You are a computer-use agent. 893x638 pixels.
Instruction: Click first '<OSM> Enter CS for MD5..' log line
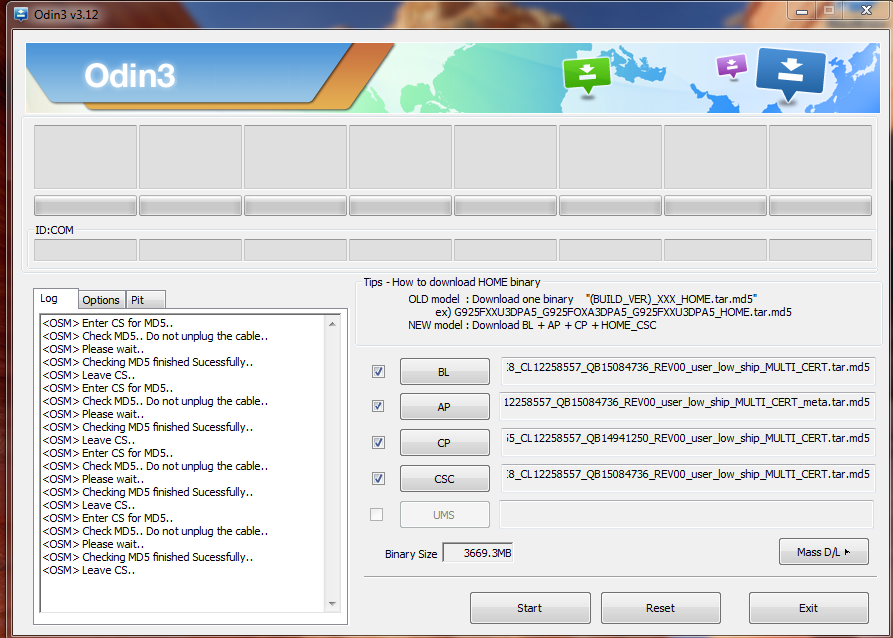[108, 323]
